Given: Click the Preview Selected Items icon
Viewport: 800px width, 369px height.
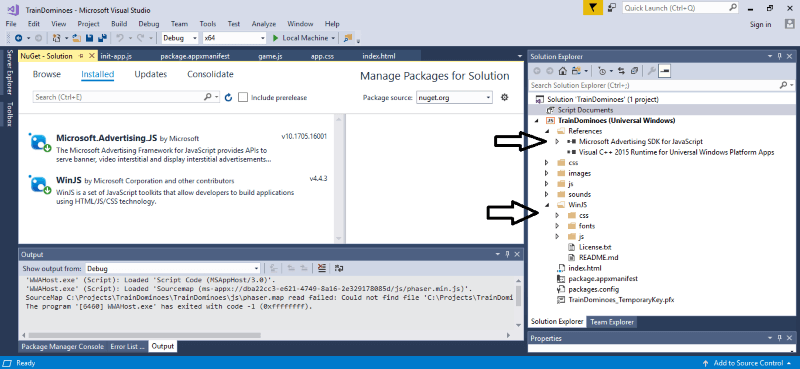Looking at the screenshot, I should [x=664, y=71].
